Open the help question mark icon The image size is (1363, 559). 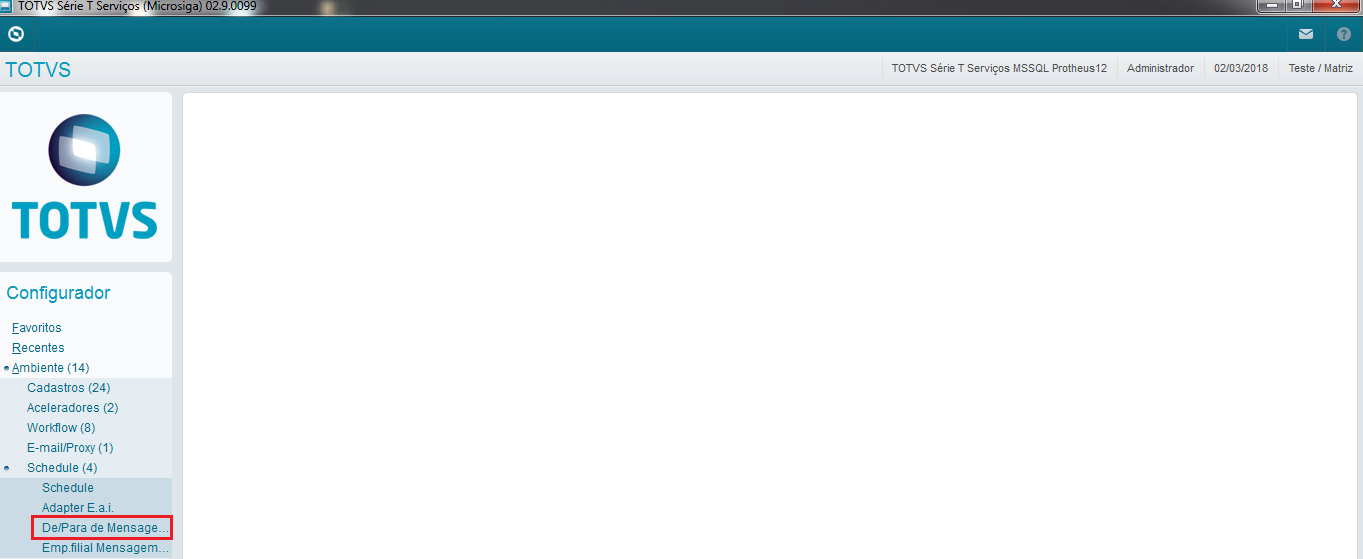tap(1343, 34)
